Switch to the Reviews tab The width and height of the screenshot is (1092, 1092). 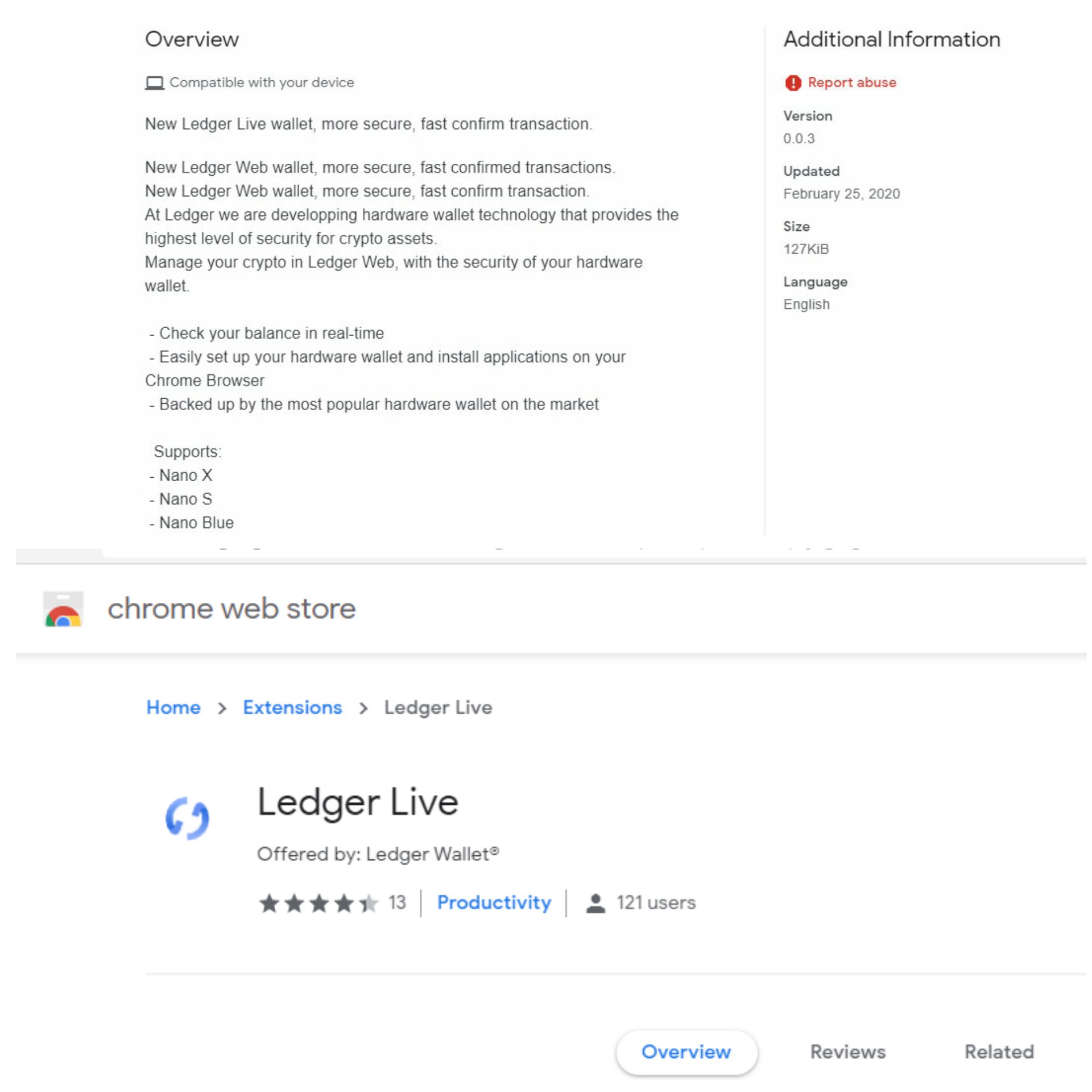[x=847, y=1052]
